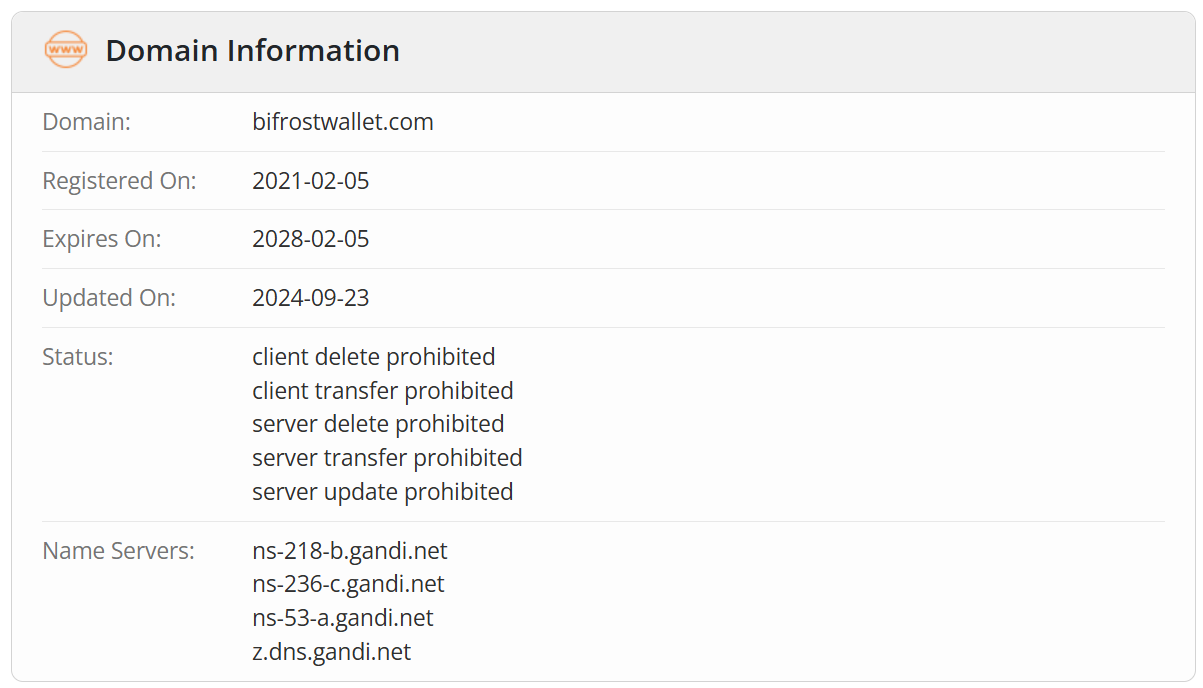Click the Updated On date 2024-09-23
Image resolution: width=1203 pixels, height=688 pixels.
[311, 298]
